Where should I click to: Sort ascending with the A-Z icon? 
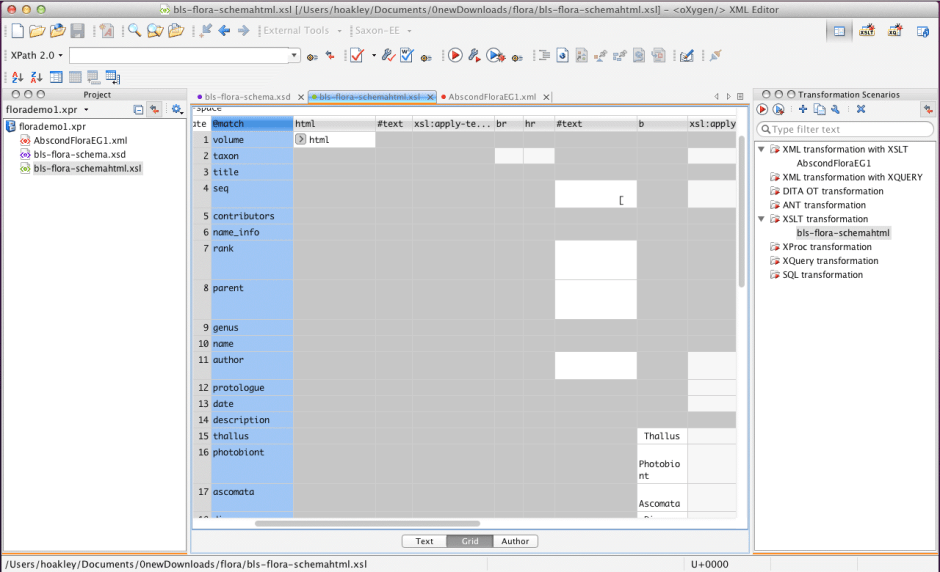pos(17,77)
